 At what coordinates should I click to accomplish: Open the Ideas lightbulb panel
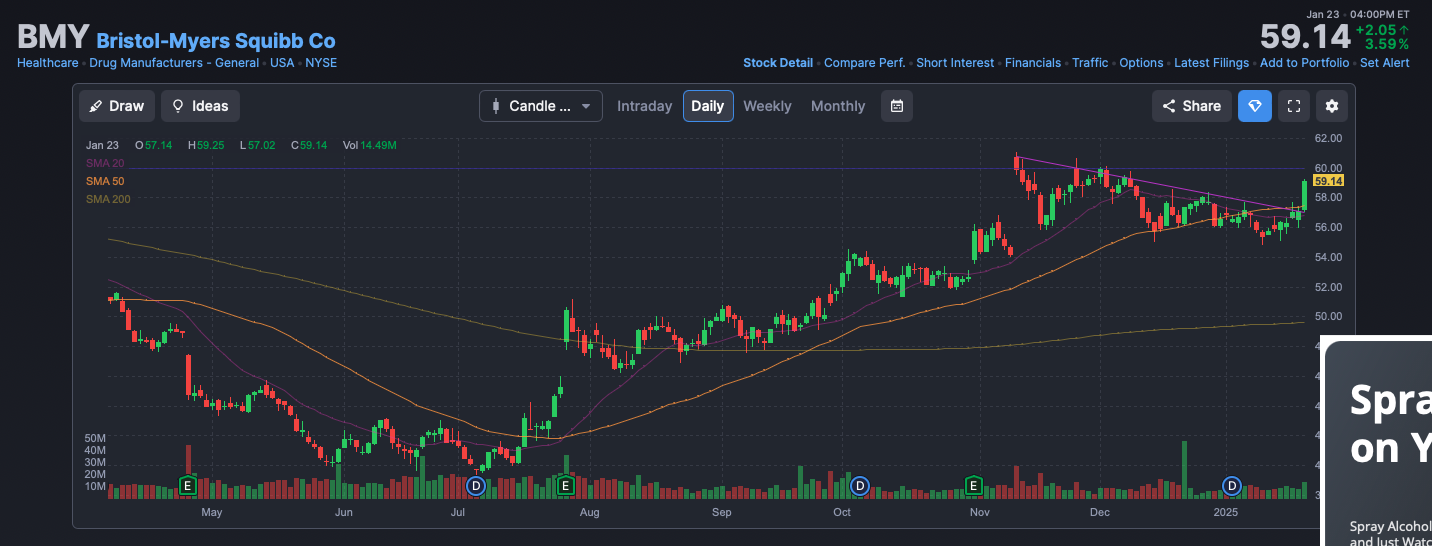(x=200, y=106)
